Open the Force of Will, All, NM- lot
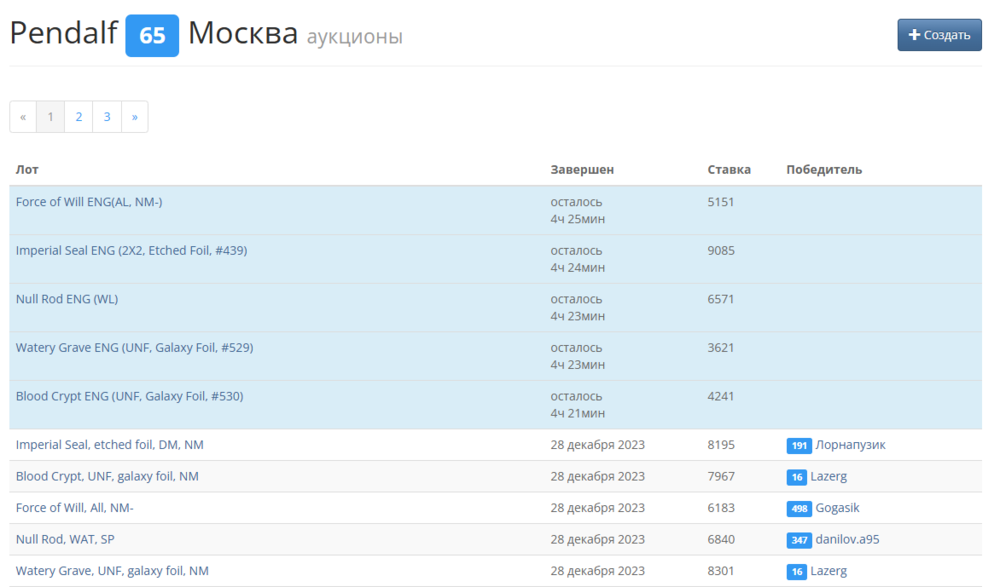The height and width of the screenshot is (587, 1000). click(x=75, y=508)
